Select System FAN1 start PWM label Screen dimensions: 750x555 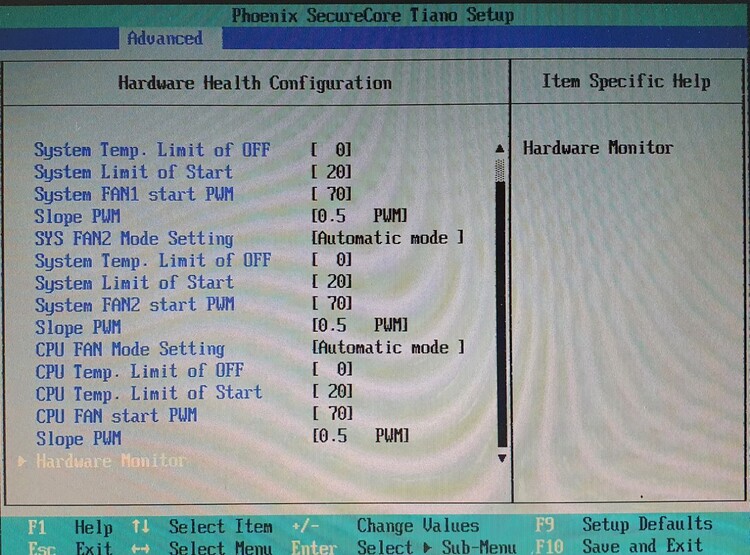pyautogui.click(x=134, y=194)
